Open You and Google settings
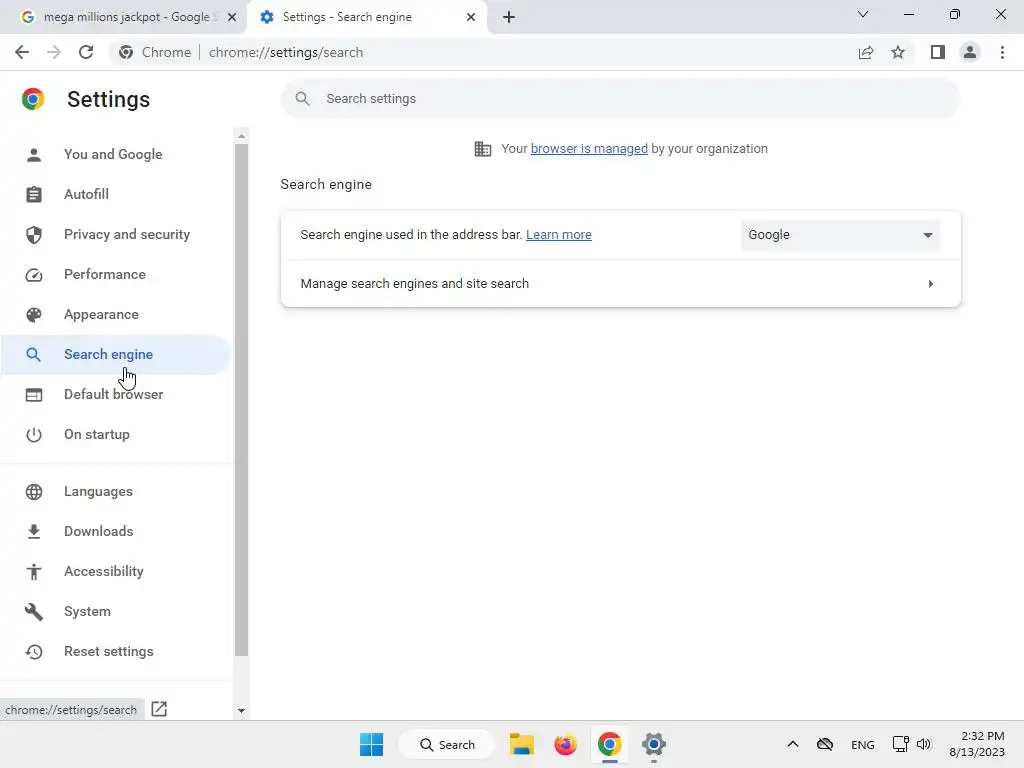1024x768 pixels. (x=116, y=154)
